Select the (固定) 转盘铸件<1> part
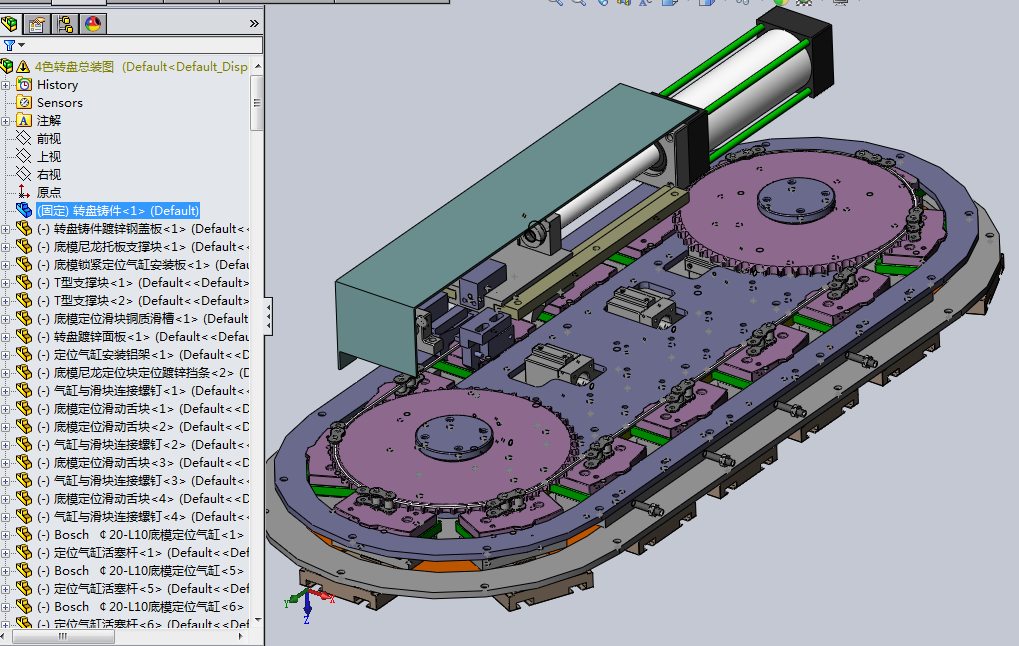 pyautogui.click(x=117, y=211)
